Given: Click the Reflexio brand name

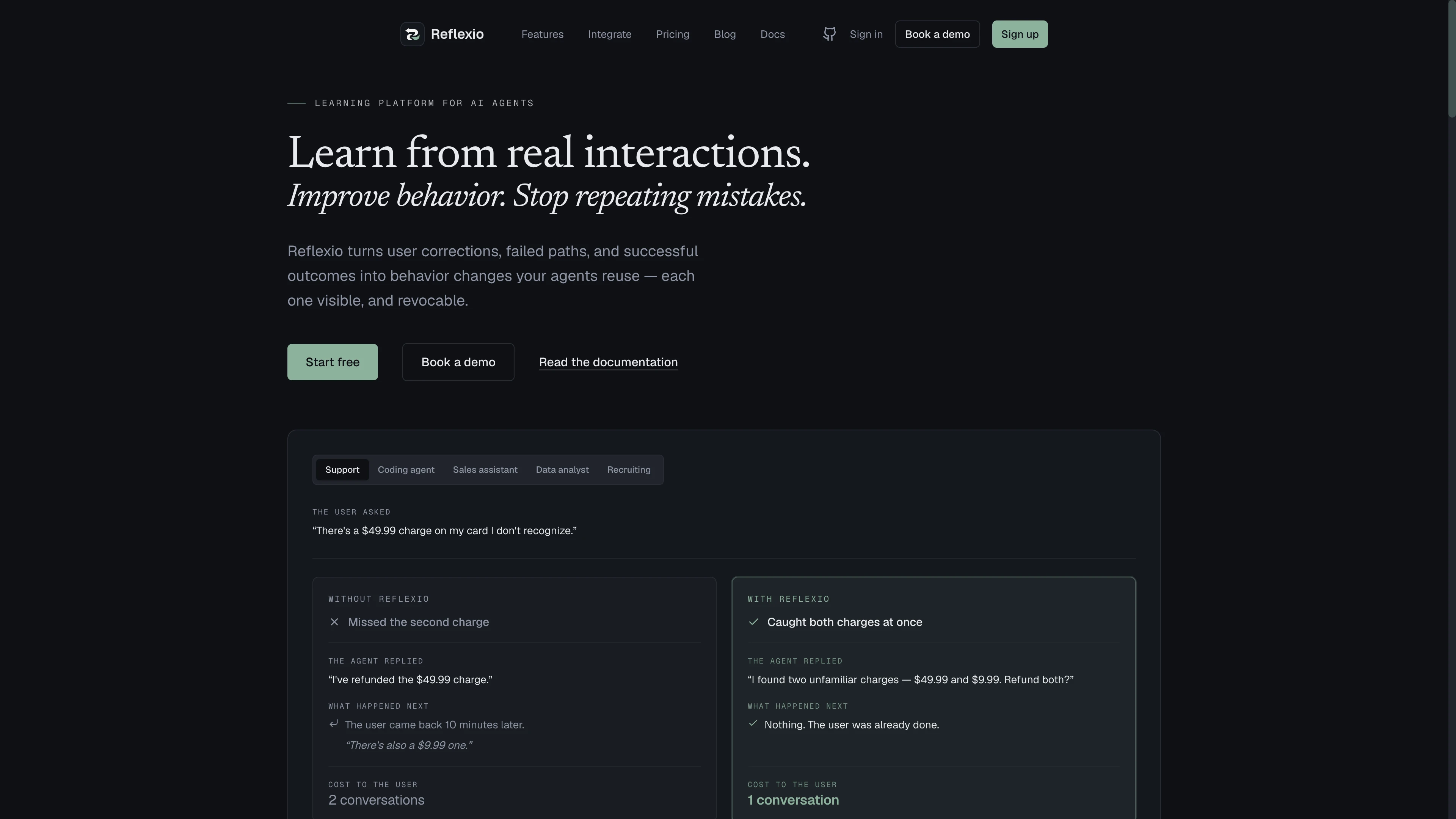Looking at the screenshot, I should tap(457, 35).
